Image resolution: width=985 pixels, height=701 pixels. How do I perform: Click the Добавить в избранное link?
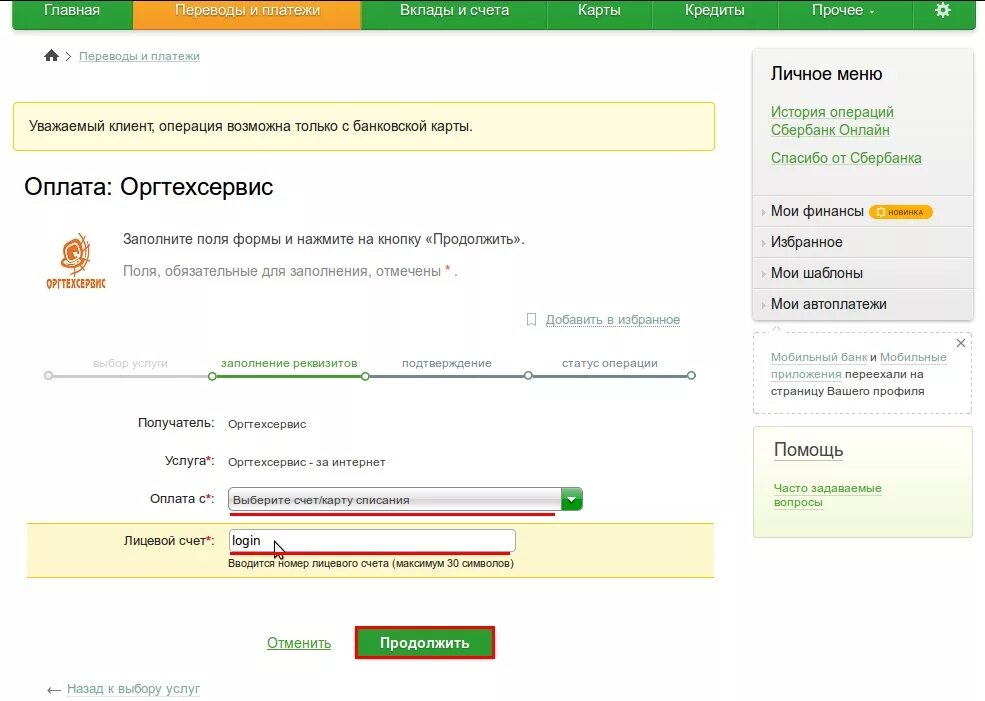(612, 320)
